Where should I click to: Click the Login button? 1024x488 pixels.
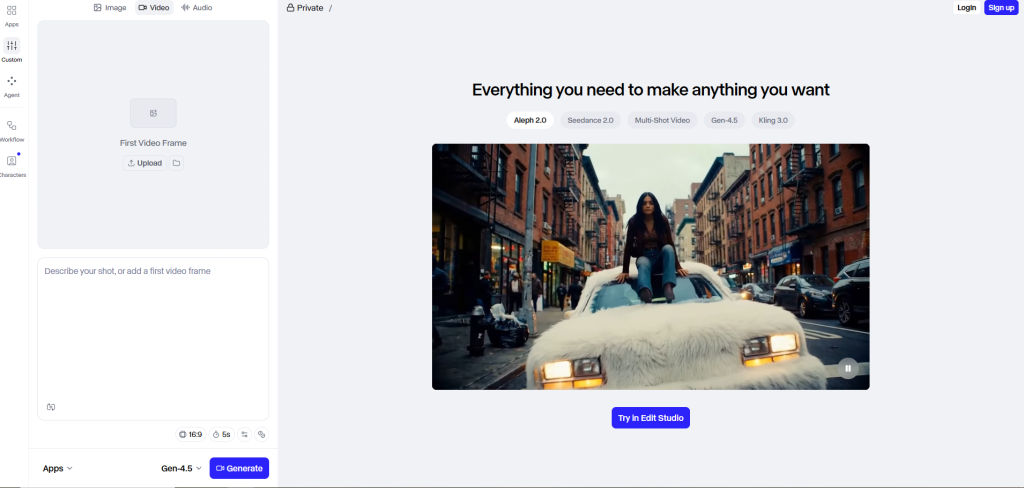pyautogui.click(x=967, y=8)
